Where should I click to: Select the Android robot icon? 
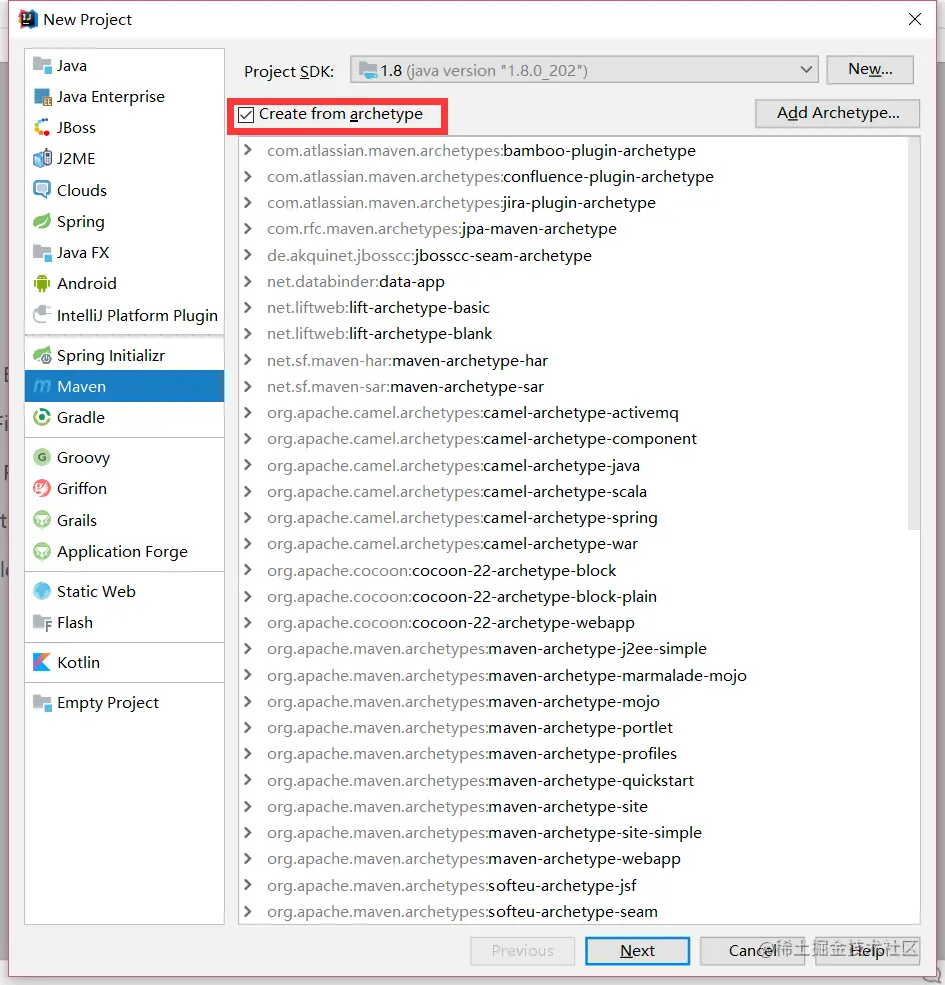pyautogui.click(x=42, y=283)
